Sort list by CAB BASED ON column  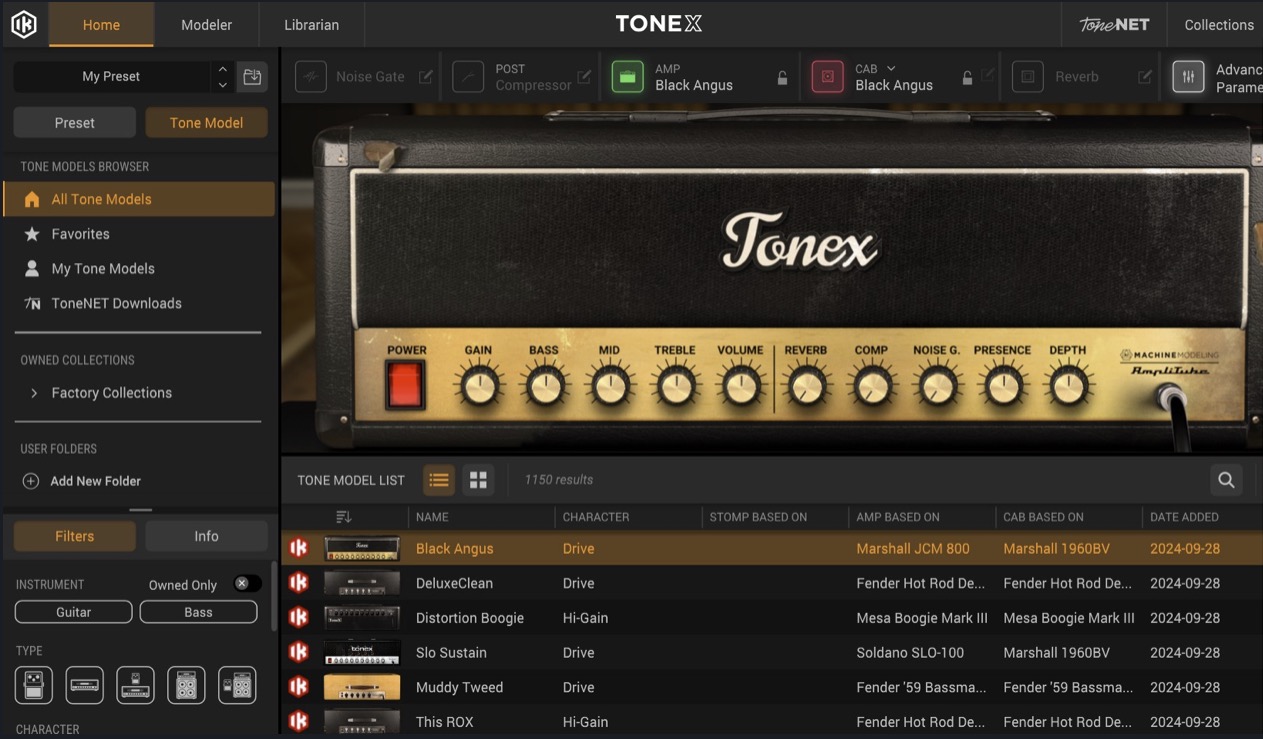pos(1043,517)
